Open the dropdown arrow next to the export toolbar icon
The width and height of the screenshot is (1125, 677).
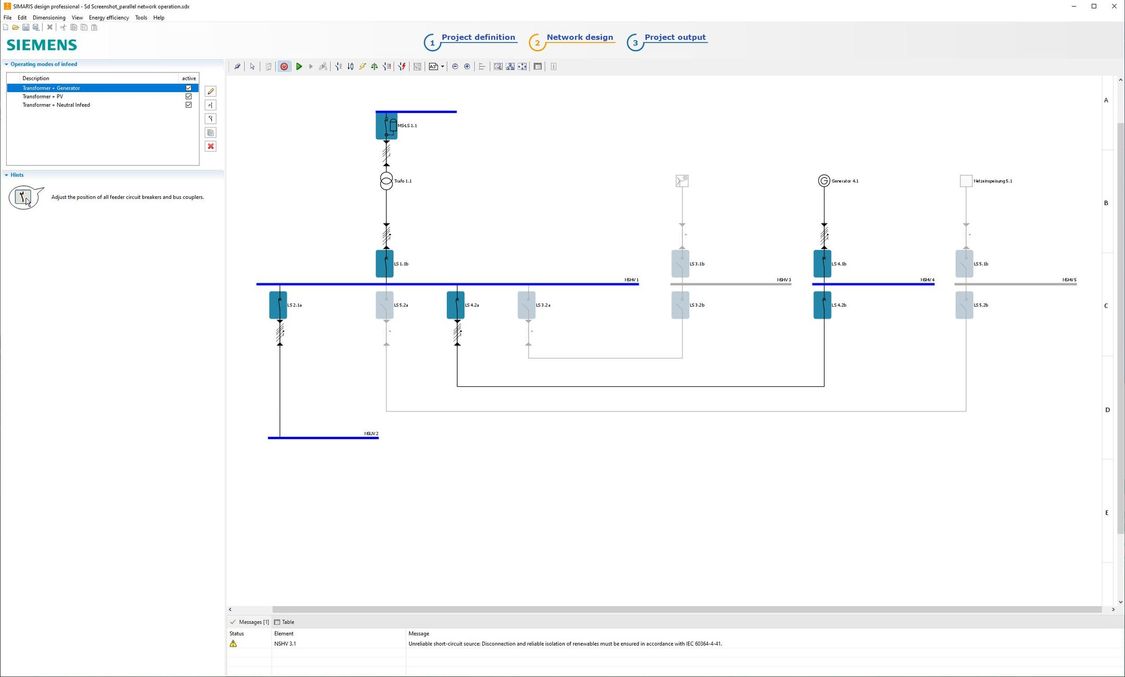[x=441, y=66]
